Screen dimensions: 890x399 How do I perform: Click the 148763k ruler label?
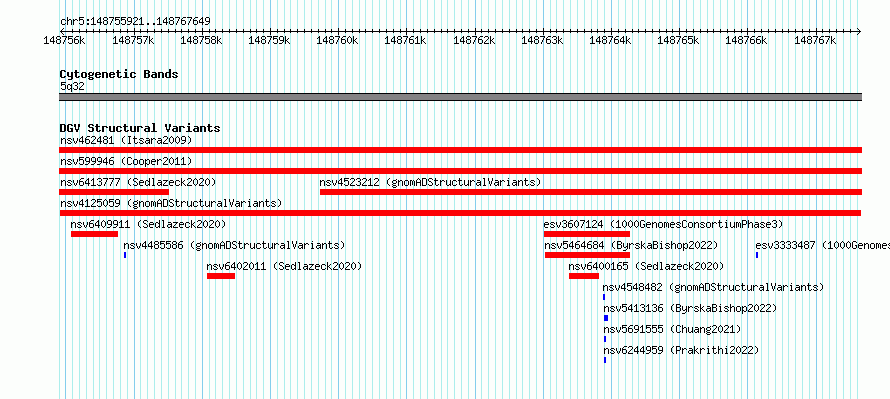tap(542, 41)
